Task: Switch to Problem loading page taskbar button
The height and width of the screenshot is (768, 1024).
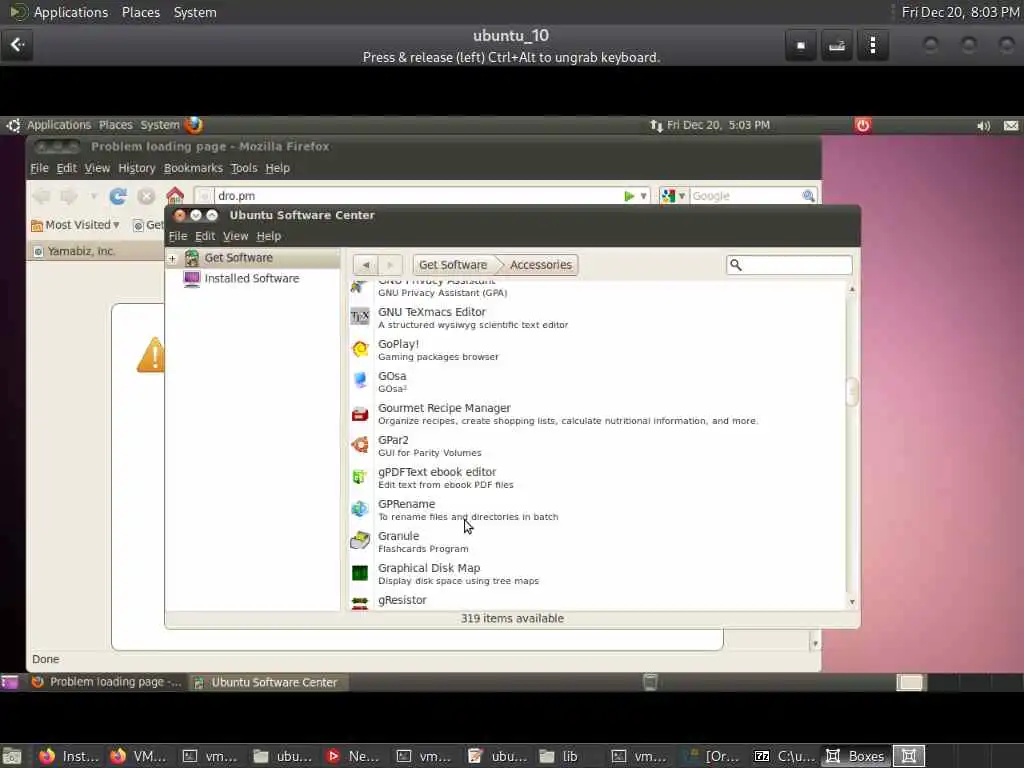Action: coord(108,682)
